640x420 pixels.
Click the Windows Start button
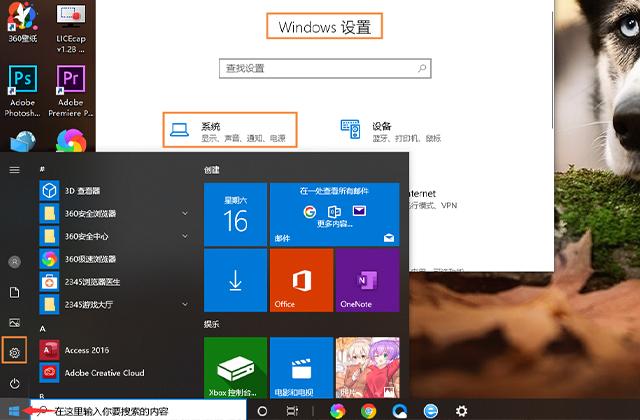click(11, 410)
